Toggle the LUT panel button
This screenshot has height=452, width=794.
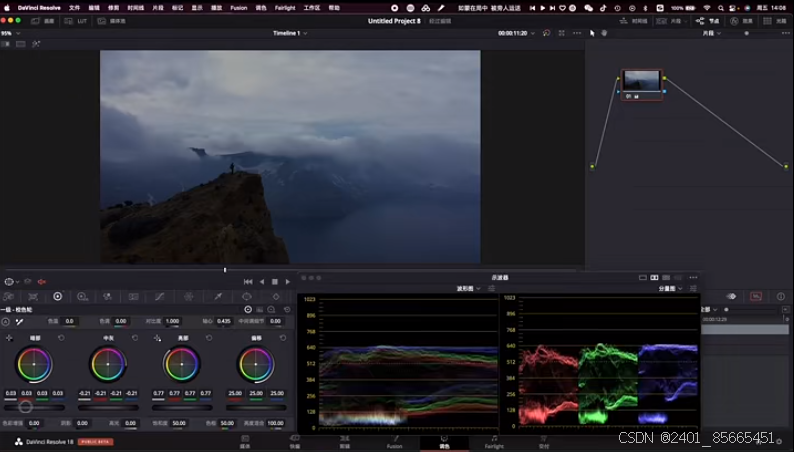tap(77, 20)
